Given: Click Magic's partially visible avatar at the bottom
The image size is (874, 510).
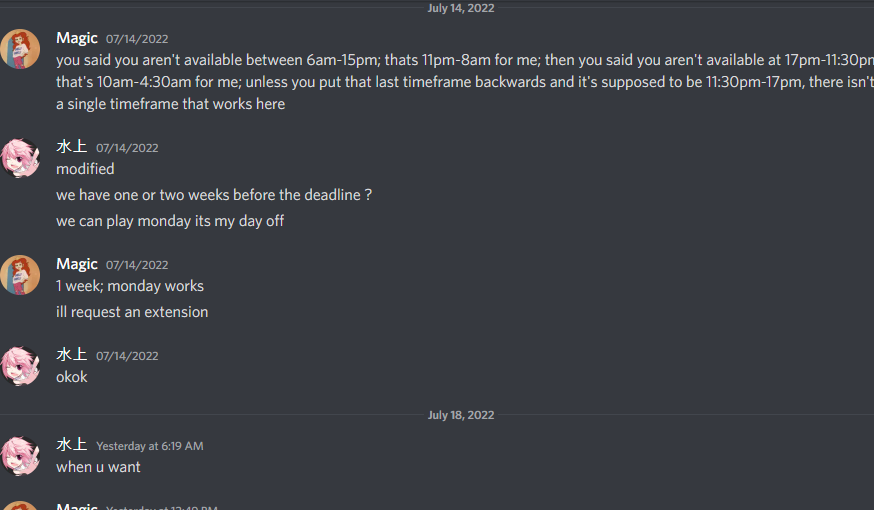Looking at the screenshot, I should (20, 506).
